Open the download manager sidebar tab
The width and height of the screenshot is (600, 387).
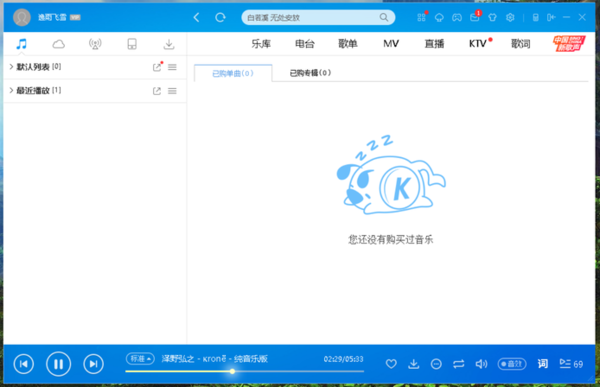pos(169,44)
